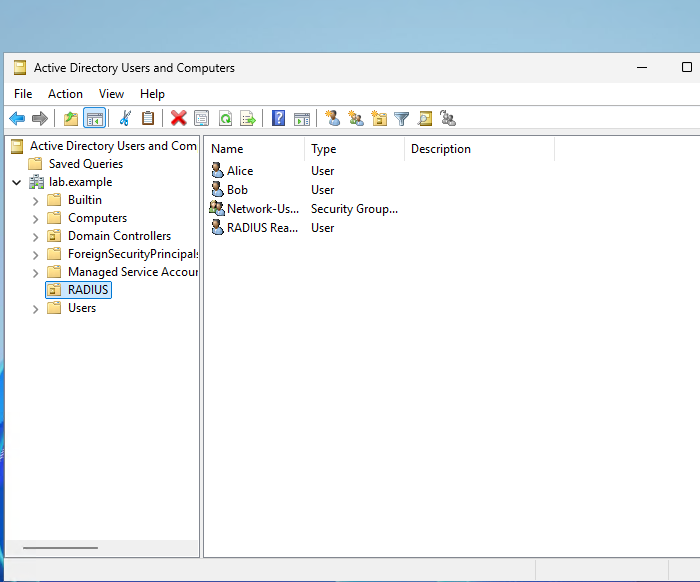Maximize the Active Directory window
700x582 pixels.
tap(687, 67)
